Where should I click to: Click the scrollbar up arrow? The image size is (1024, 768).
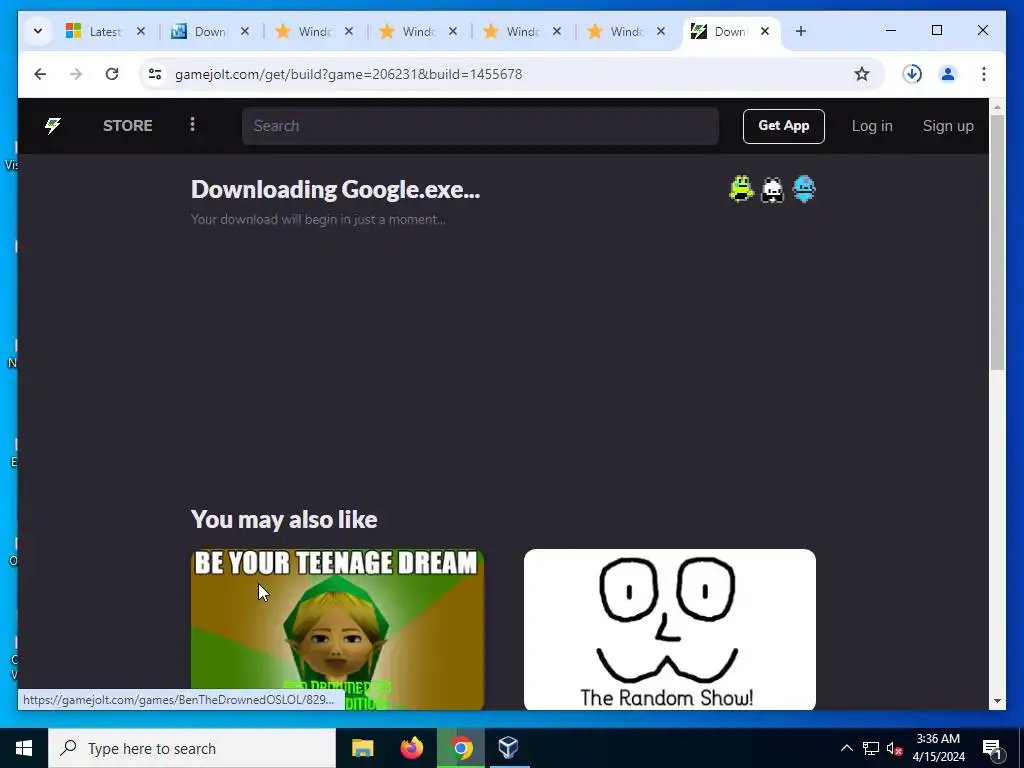click(997, 106)
